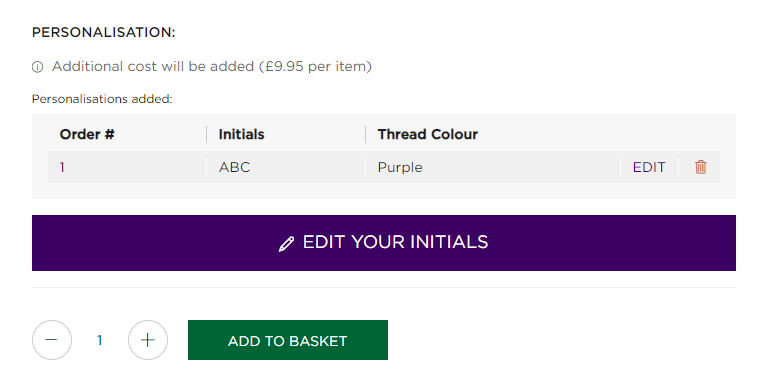Viewport: 769px width, 382px height.
Task: Delete the ABC personalisation with trash icon
Action: pyautogui.click(x=700, y=167)
